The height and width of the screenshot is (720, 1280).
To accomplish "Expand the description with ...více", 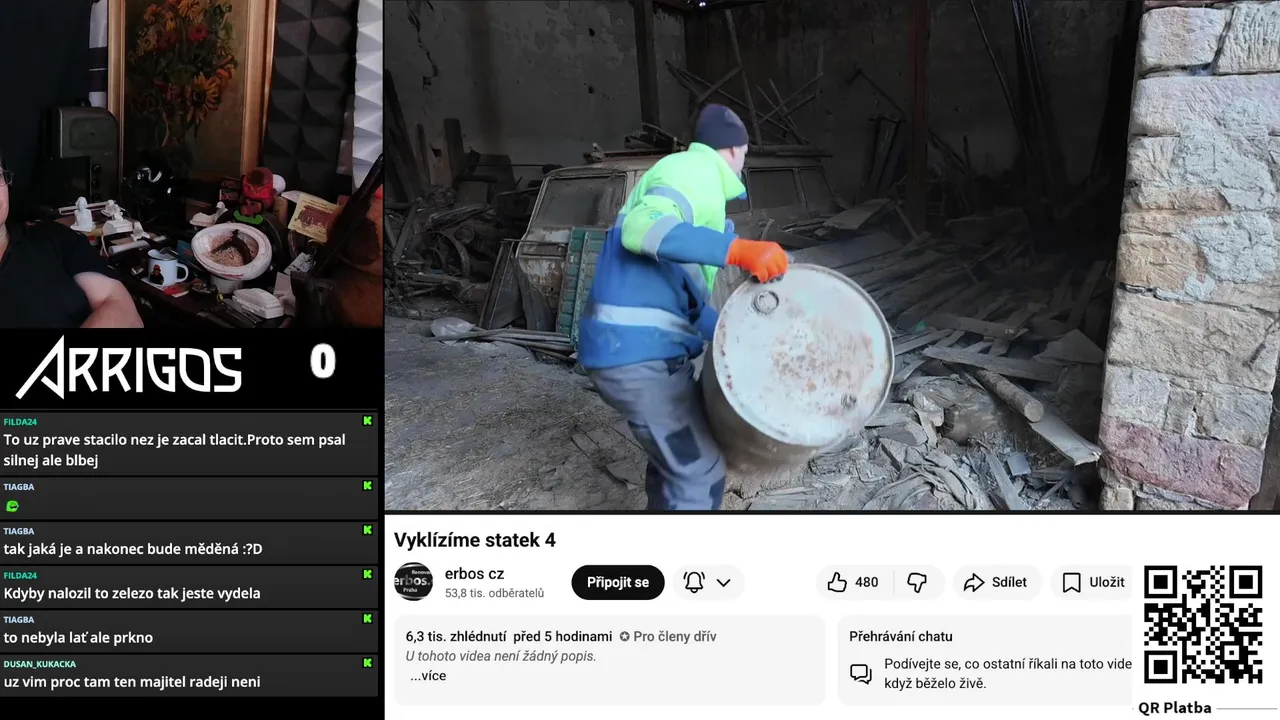I will pyautogui.click(x=428, y=676).
